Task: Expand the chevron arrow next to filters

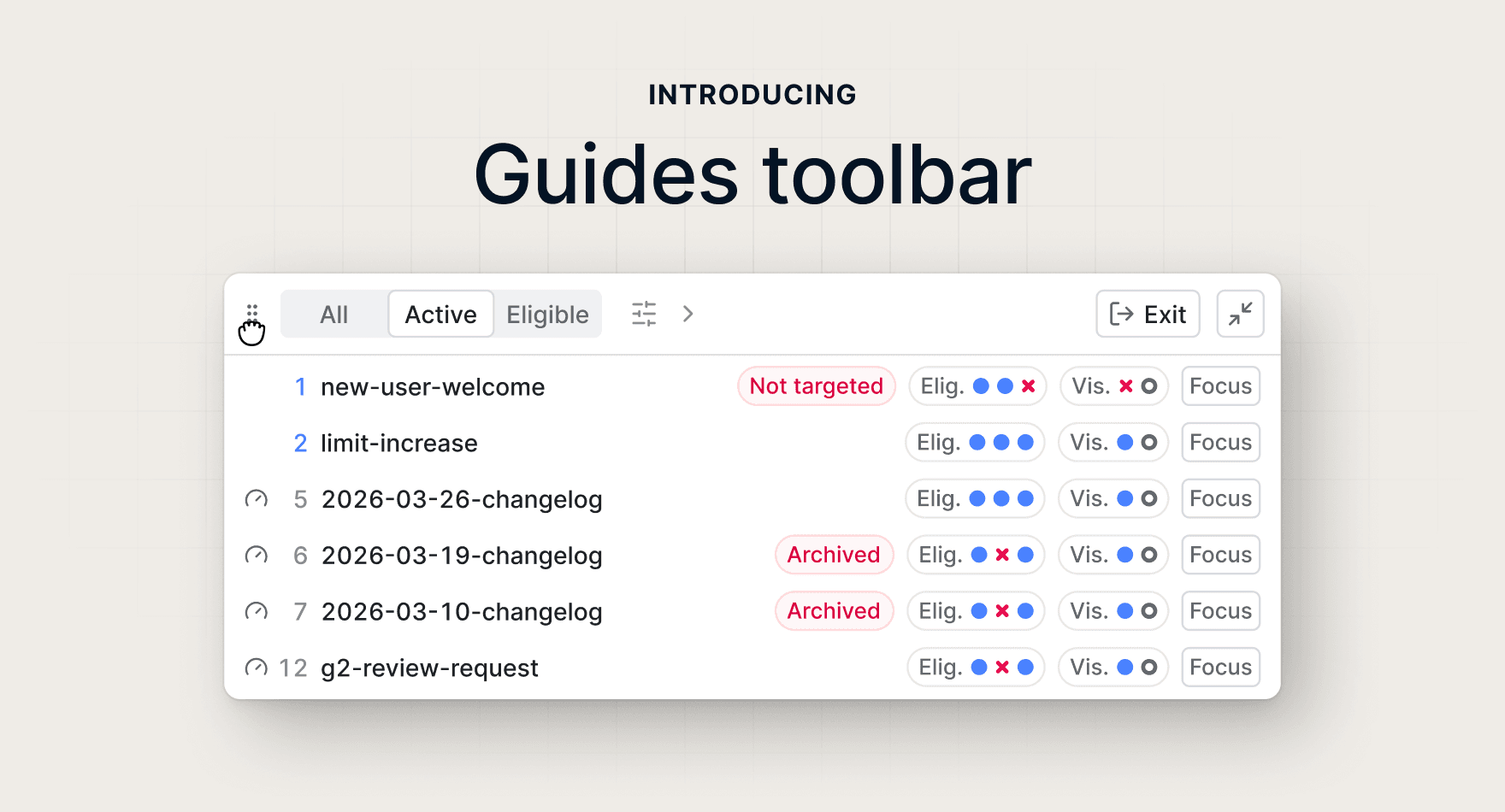Action: point(688,314)
